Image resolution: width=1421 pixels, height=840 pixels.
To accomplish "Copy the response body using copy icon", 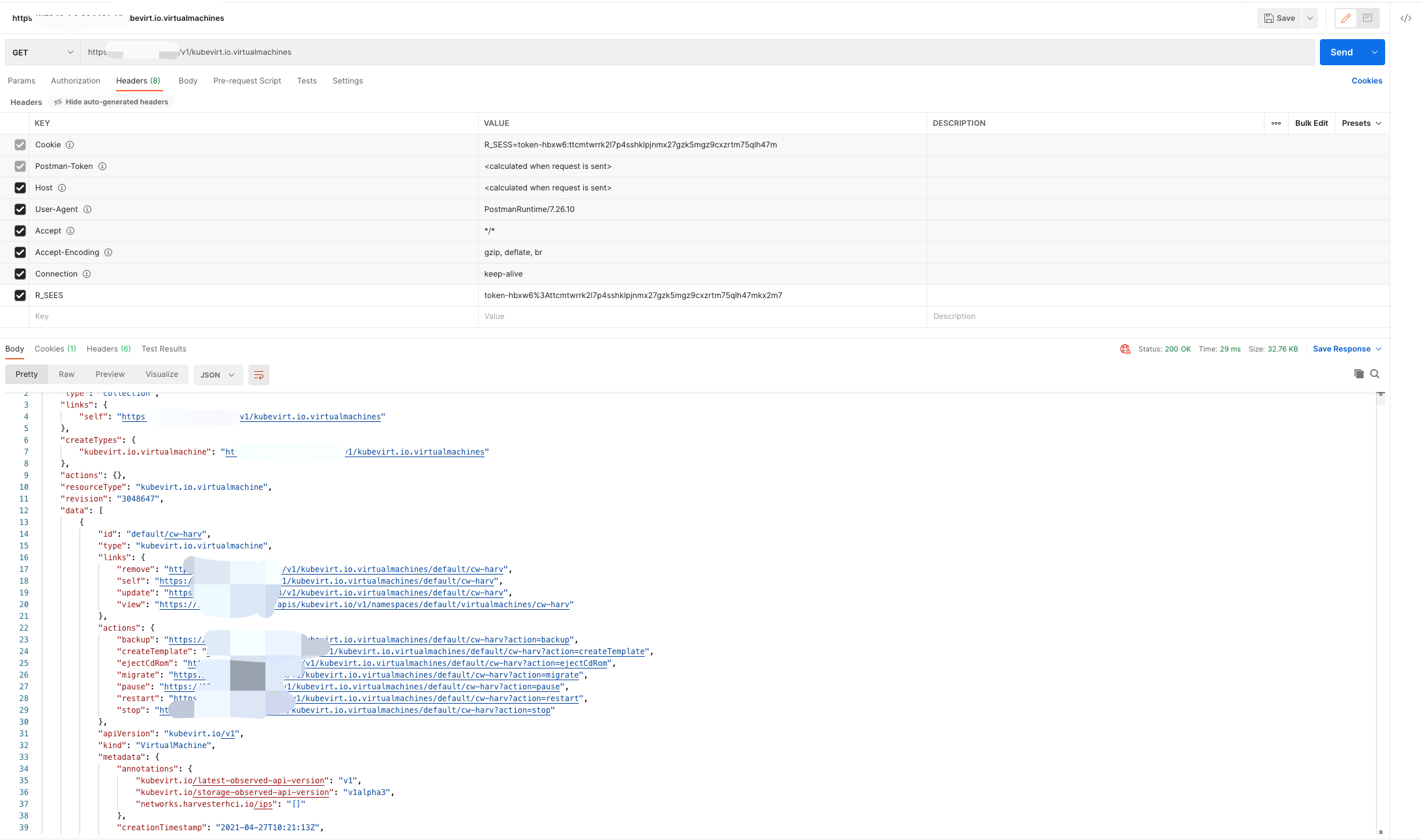I will pos(1358,374).
